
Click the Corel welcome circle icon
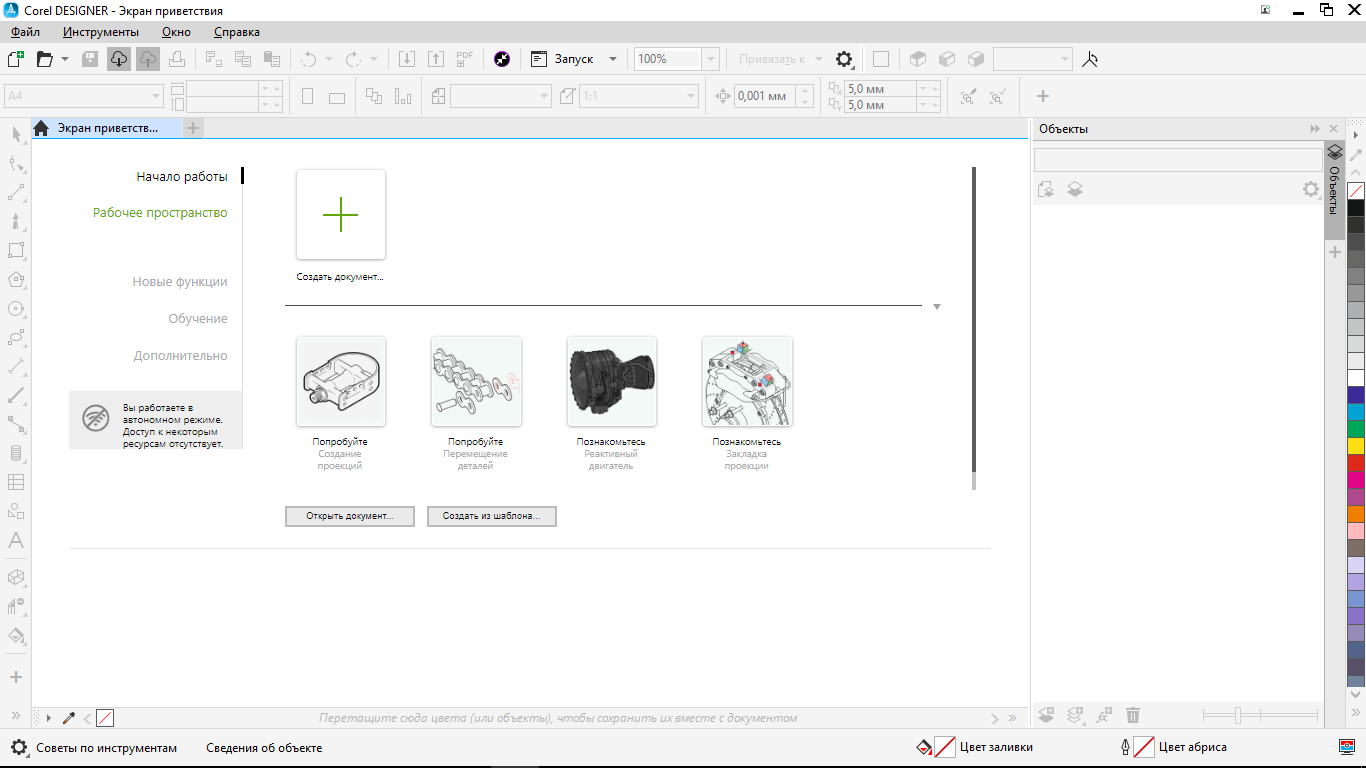[502, 59]
